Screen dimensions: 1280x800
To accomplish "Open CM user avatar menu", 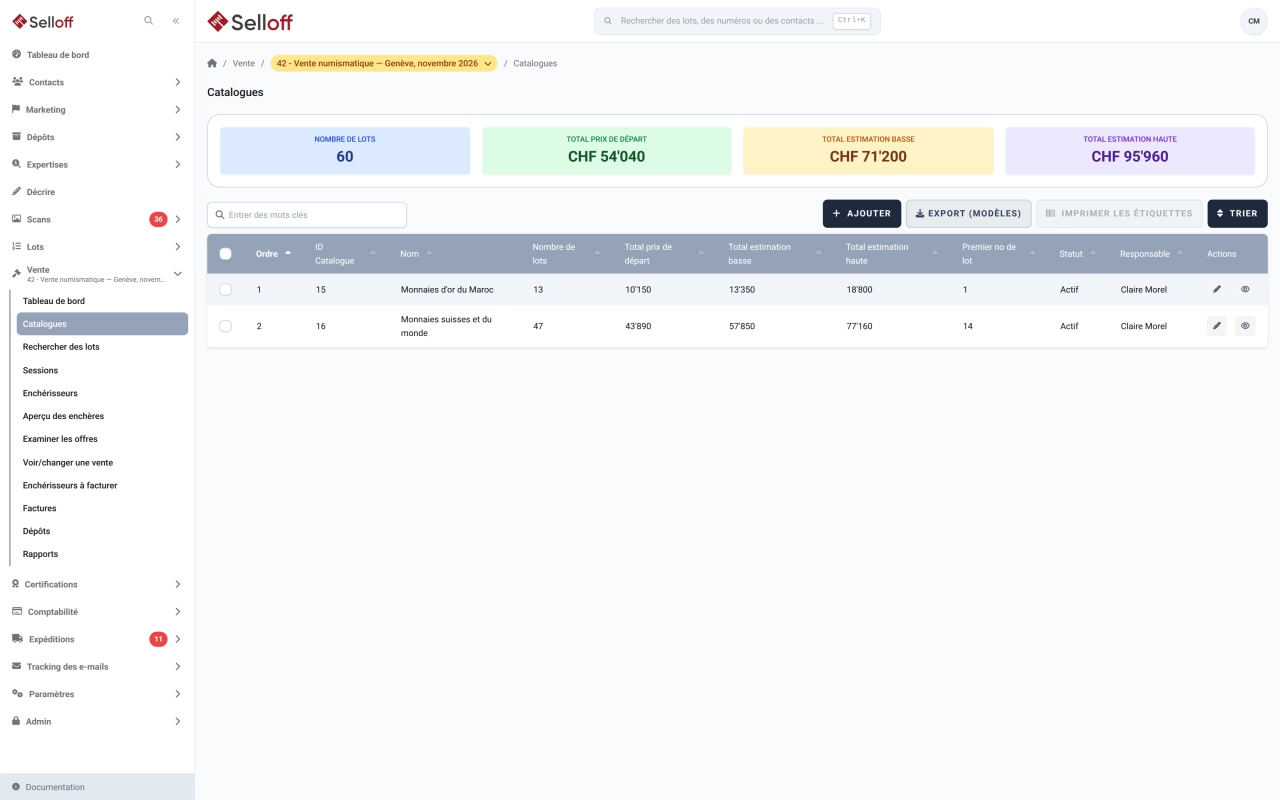I will point(1254,21).
